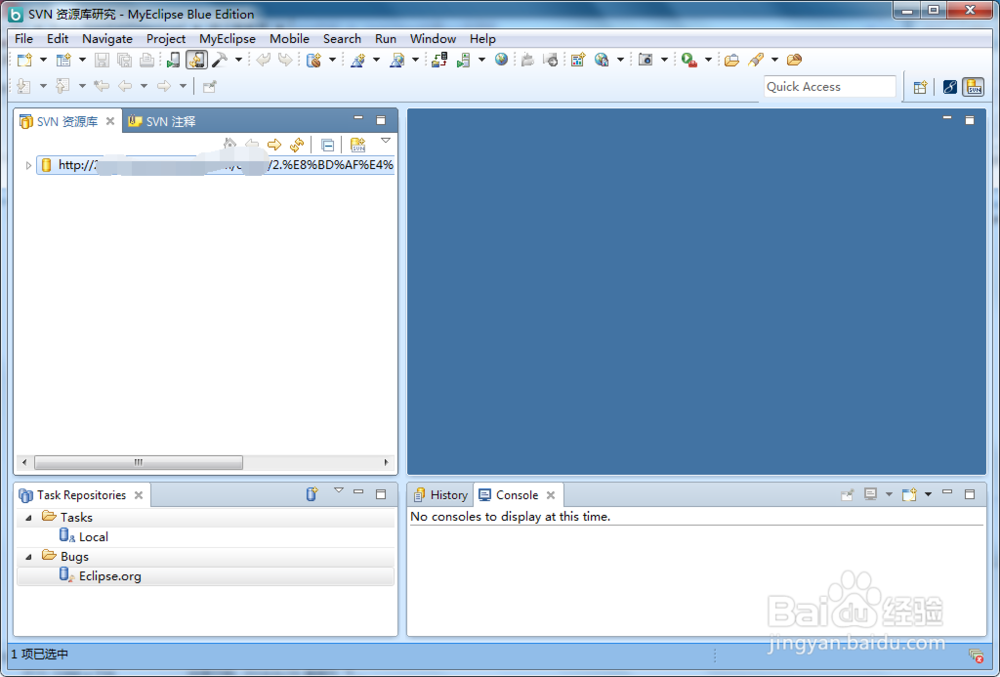Click the Previous Annotation toolbar icon

point(62,86)
